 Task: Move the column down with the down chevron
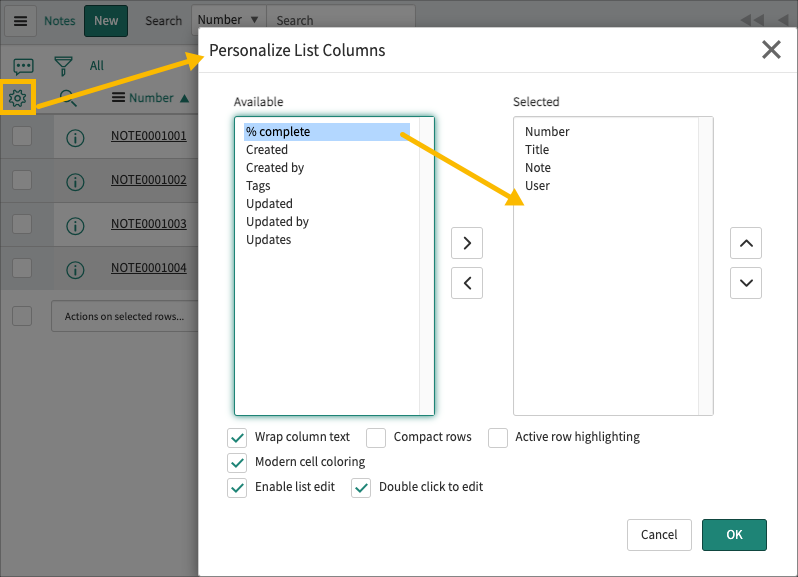pos(746,283)
